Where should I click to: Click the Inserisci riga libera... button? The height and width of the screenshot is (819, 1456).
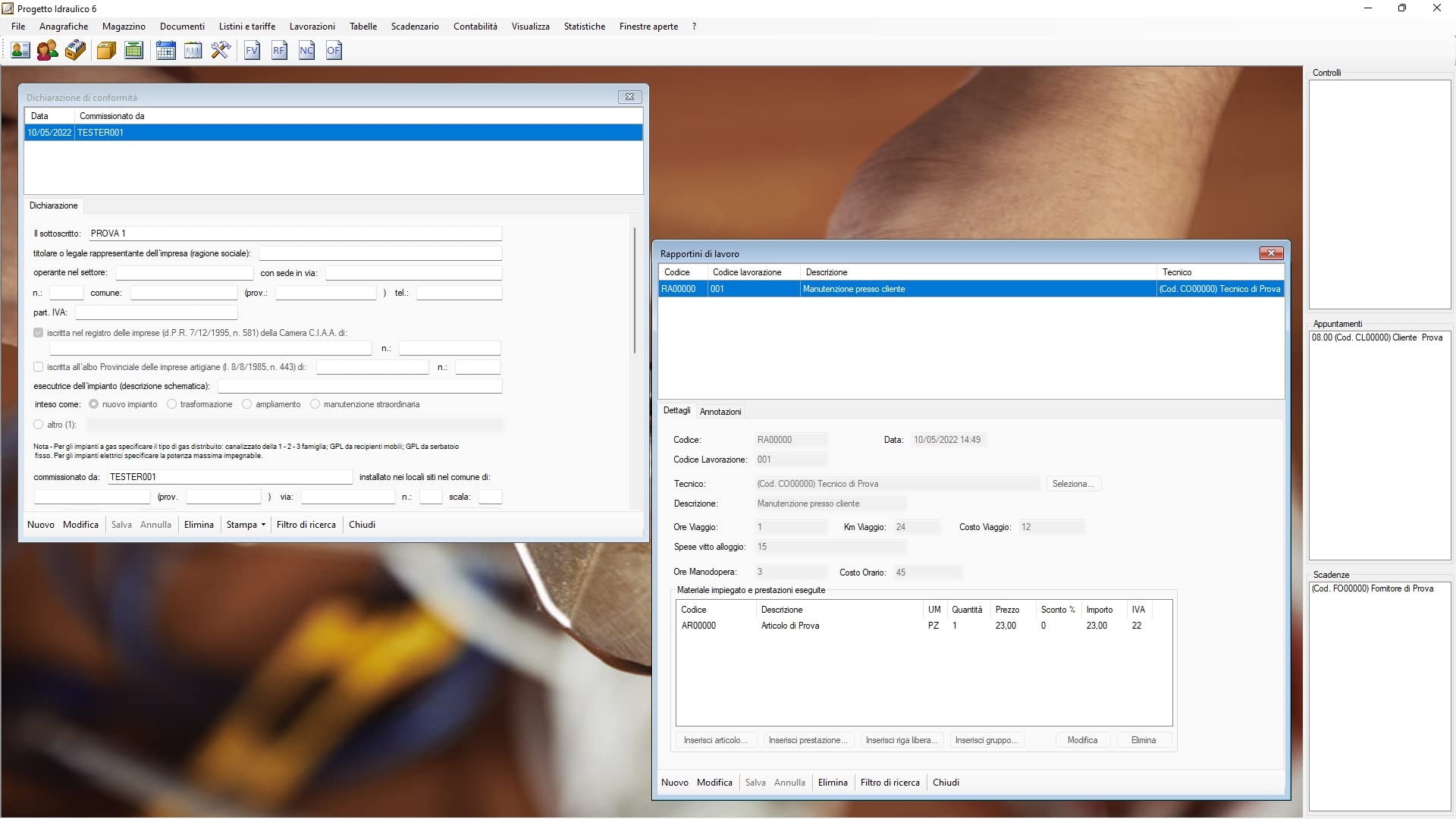(902, 740)
